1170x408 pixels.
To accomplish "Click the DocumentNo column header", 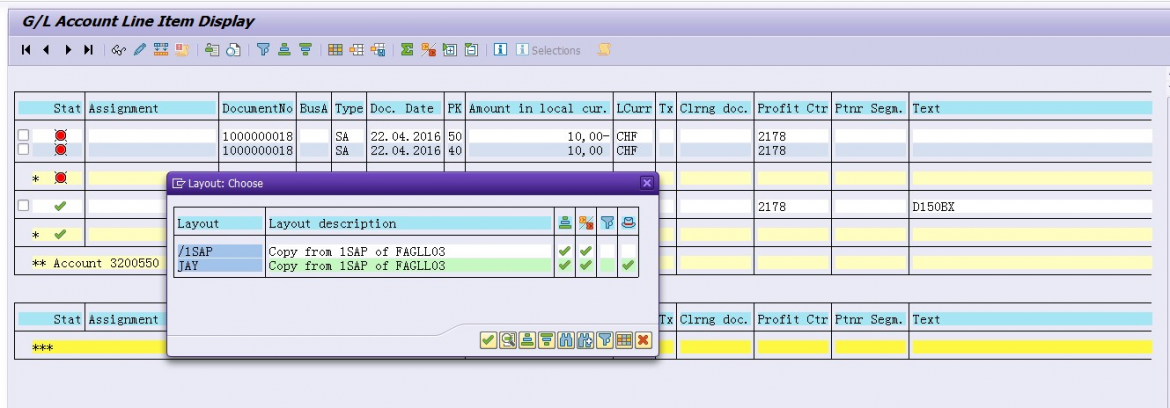I will point(257,108).
